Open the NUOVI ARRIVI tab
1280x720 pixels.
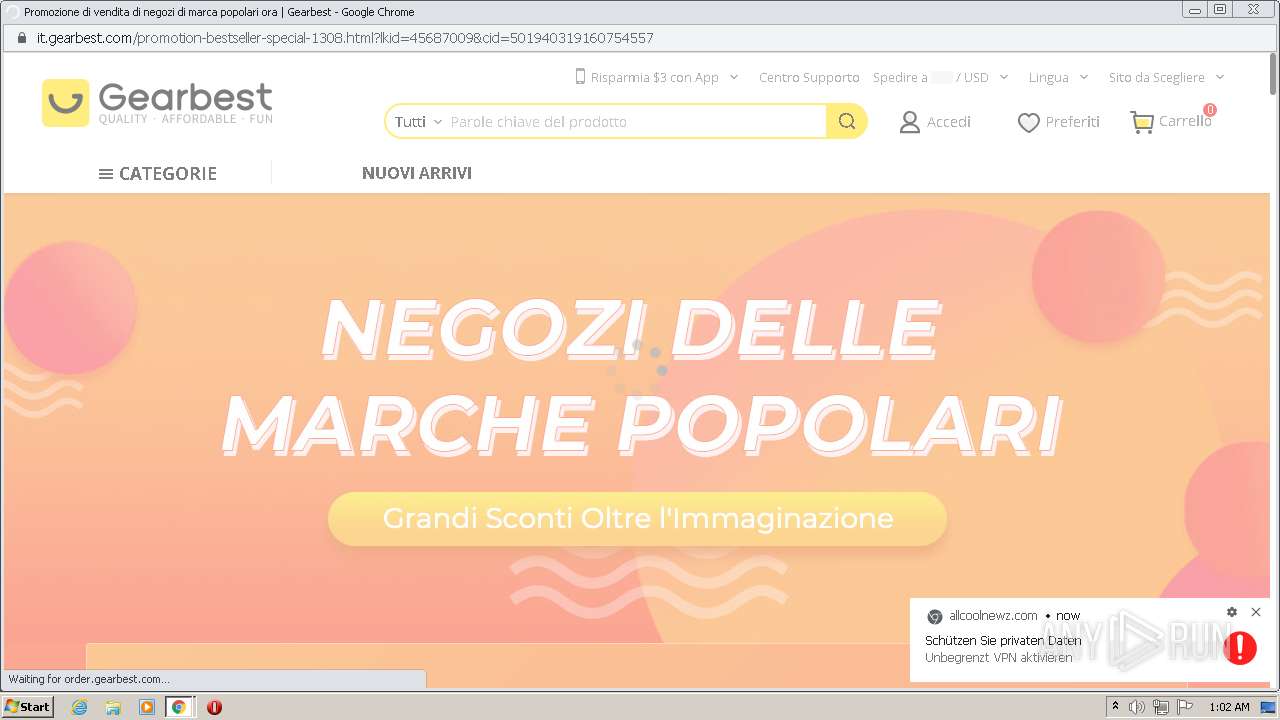tap(417, 173)
